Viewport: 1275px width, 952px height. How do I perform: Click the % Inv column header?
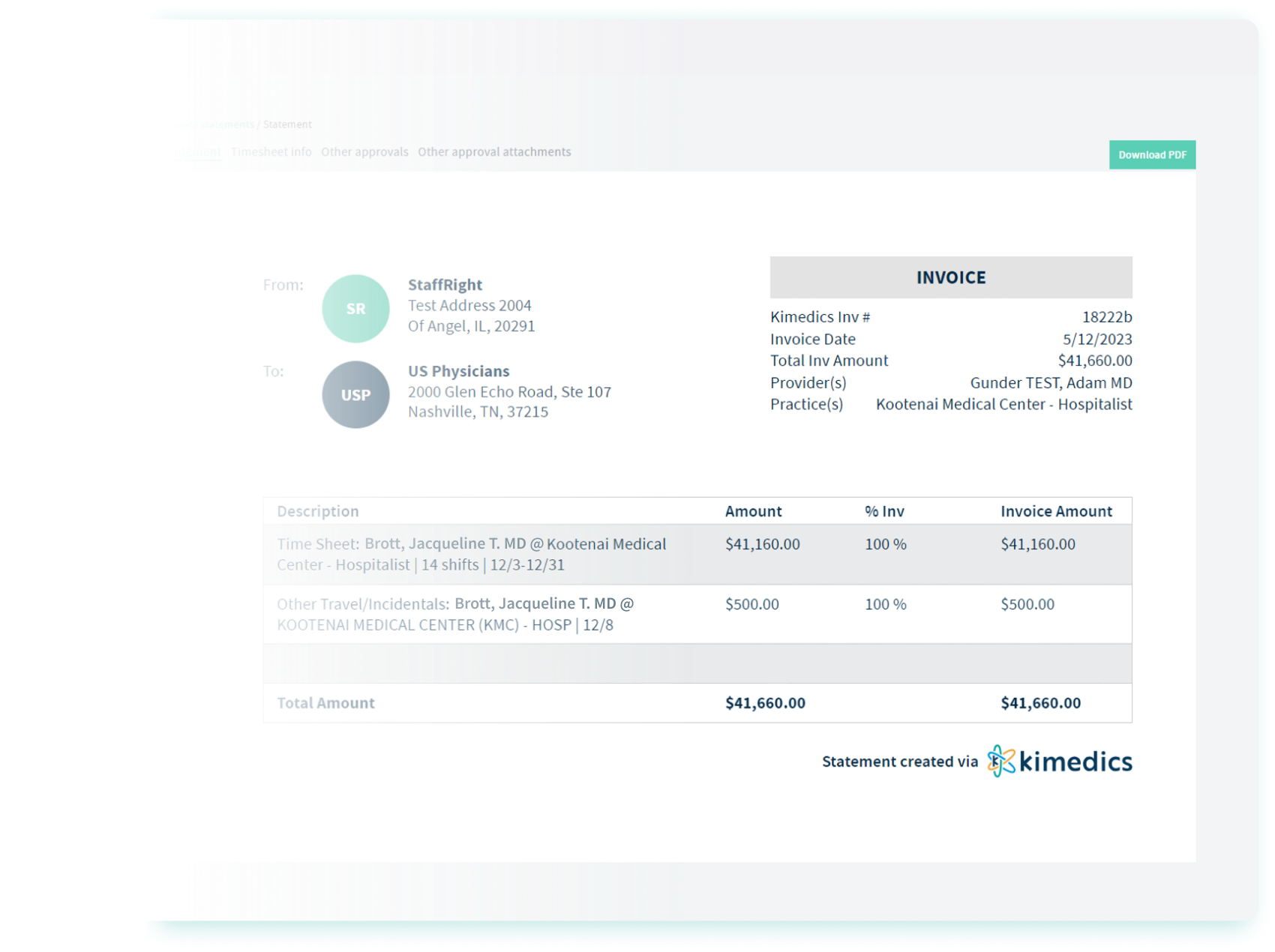tap(884, 511)
